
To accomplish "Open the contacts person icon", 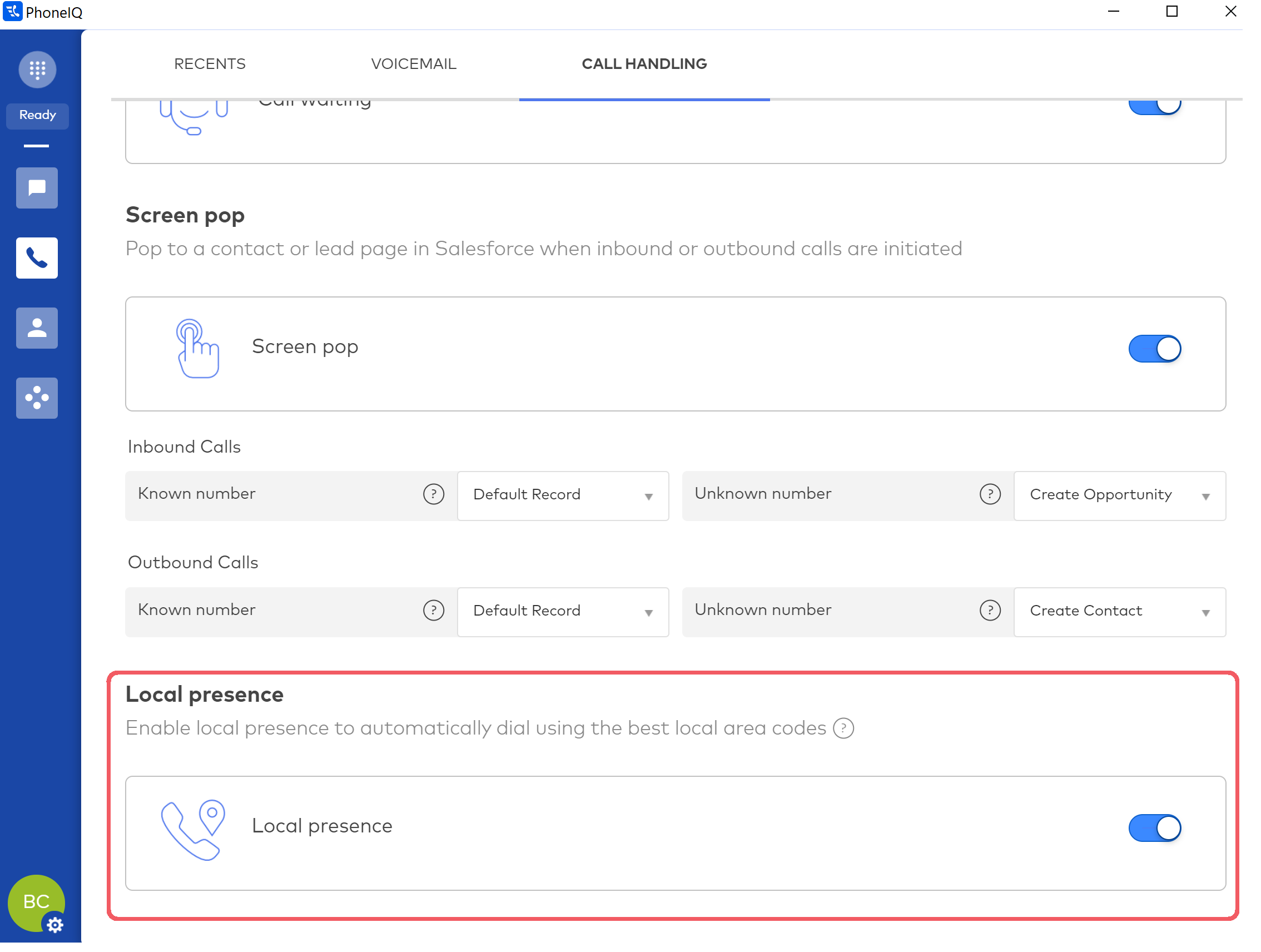I will tap(37, 328).
